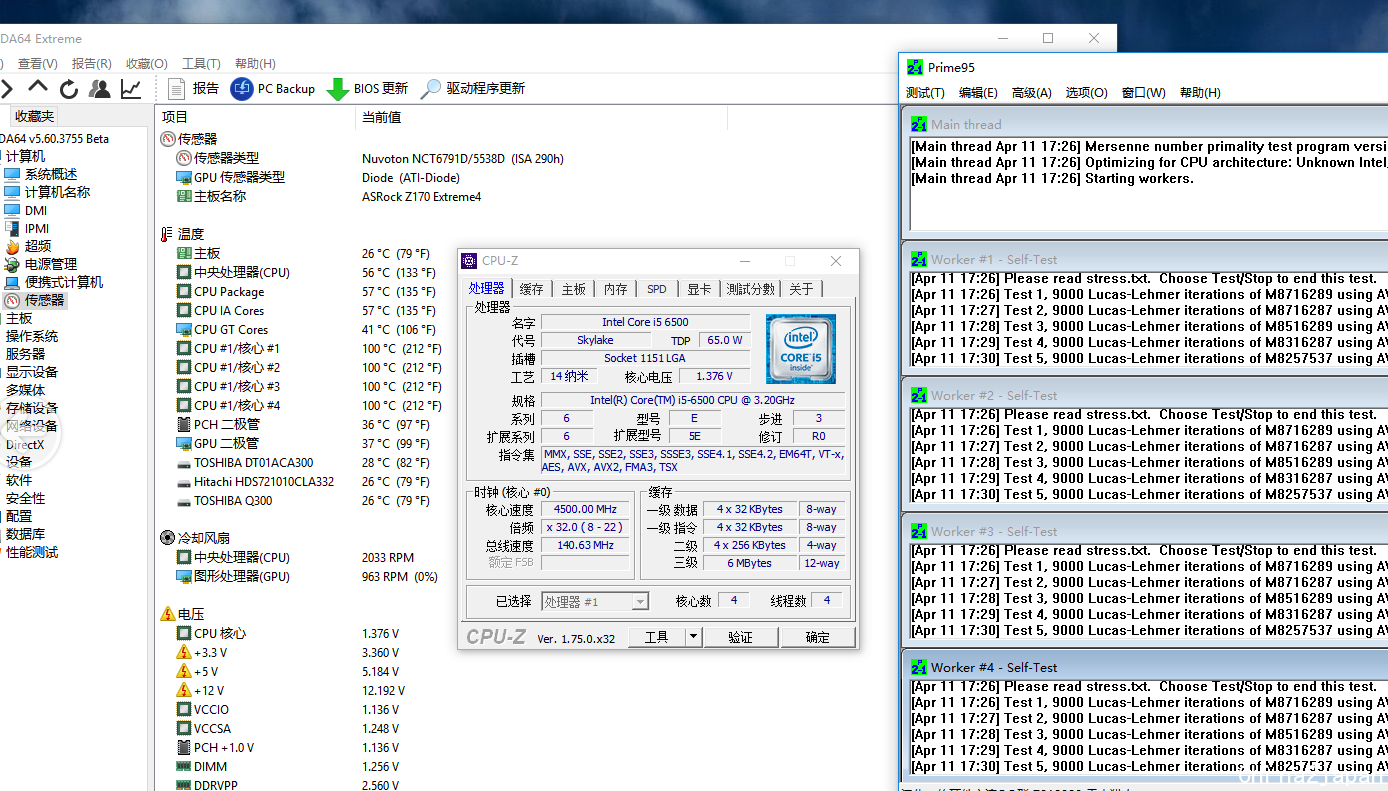This screenshot has width=1388, height=791.
Task: Expand 安全性 in the sidebar tree
Action: (x=25, y=498)
